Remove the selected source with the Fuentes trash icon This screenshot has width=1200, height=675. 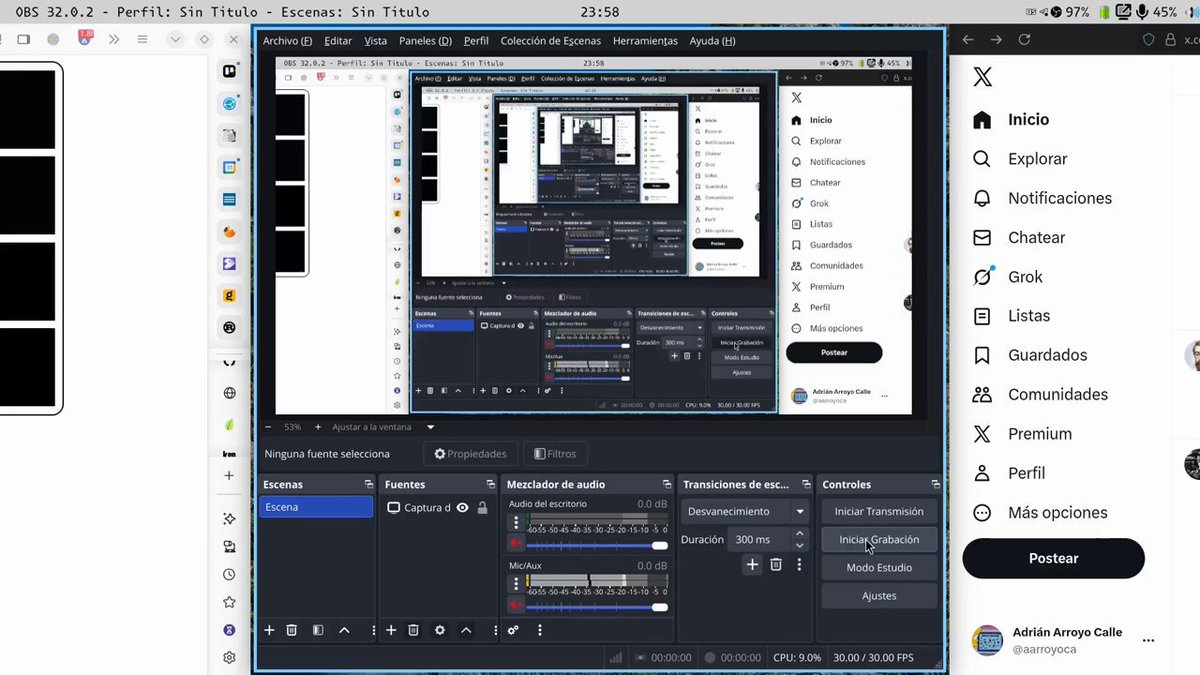(x=413, y=630)
